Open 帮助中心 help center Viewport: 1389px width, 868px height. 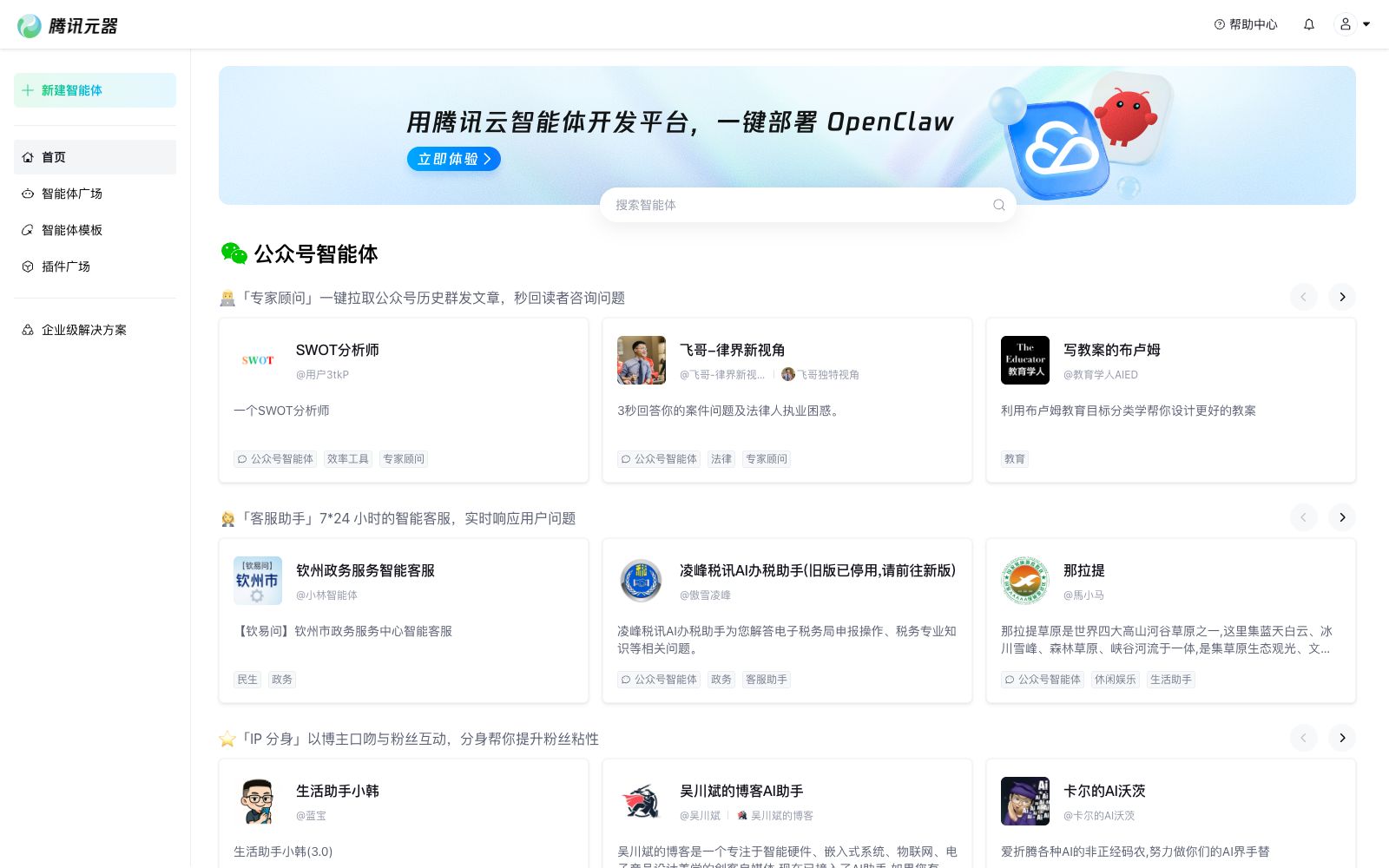pyautogui.click(x=1246, y=24)
